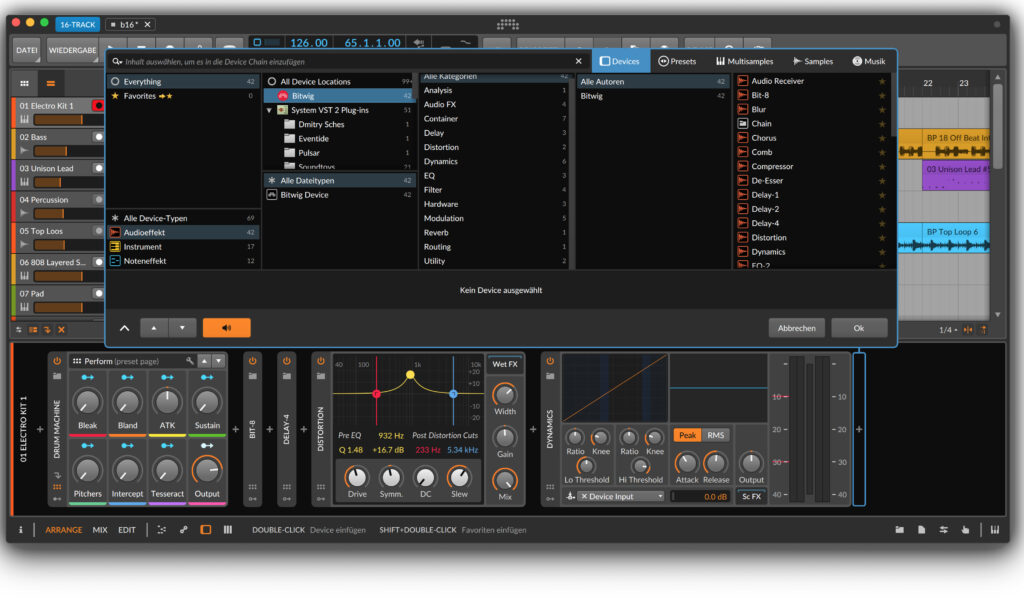Toggle the 03 Unison Lead track button
Screen dimensions: 1024x615
click(x=98, y=168)
